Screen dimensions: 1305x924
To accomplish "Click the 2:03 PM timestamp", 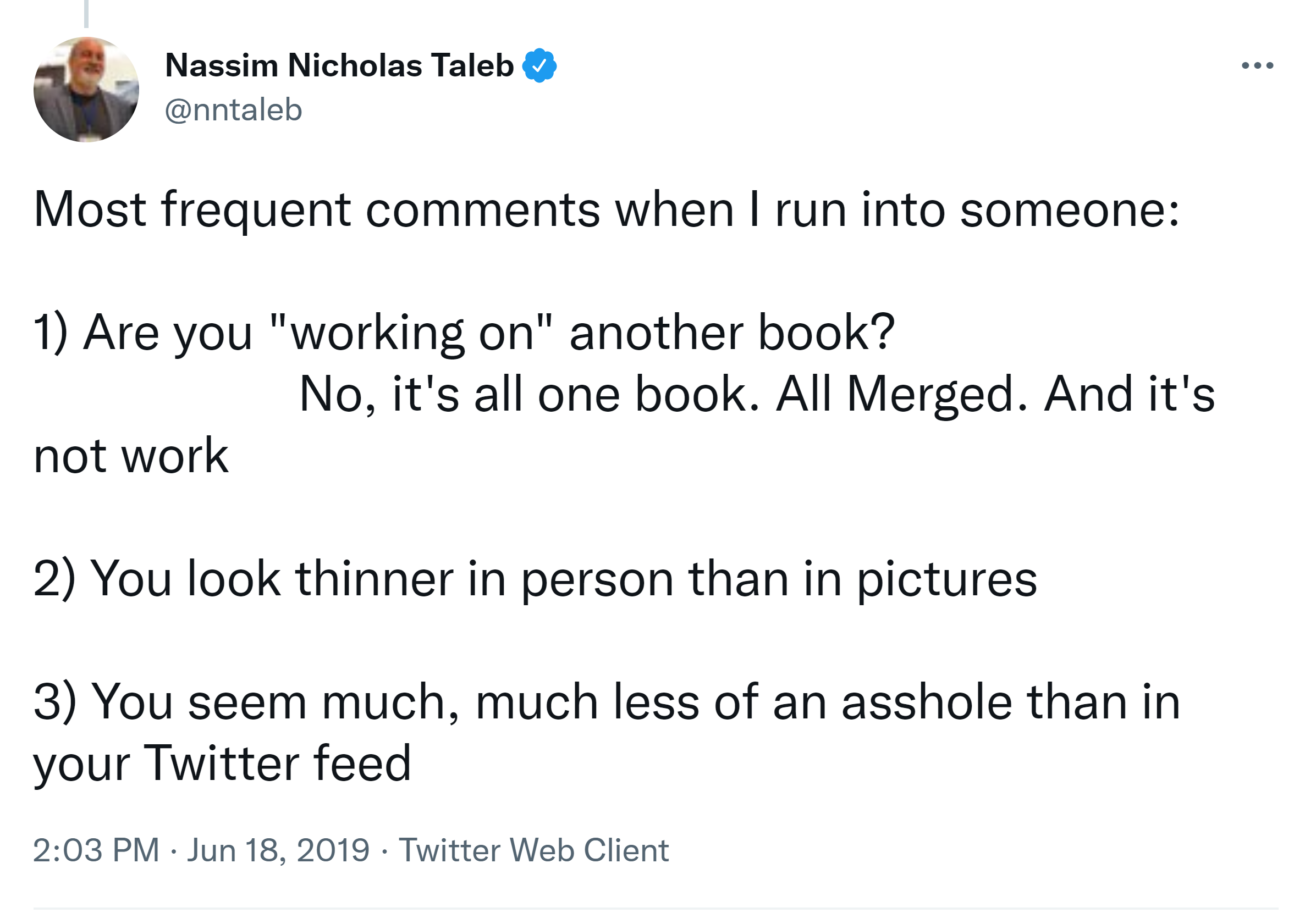I will click(96, 850).
